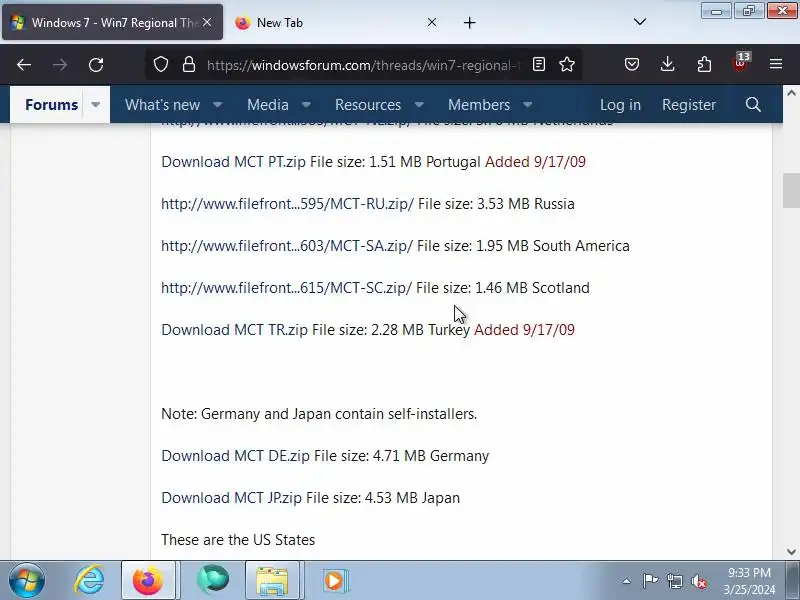The width and height of the screenshot is (800, 600).
Task: Reload the current page
Action: 96,65
